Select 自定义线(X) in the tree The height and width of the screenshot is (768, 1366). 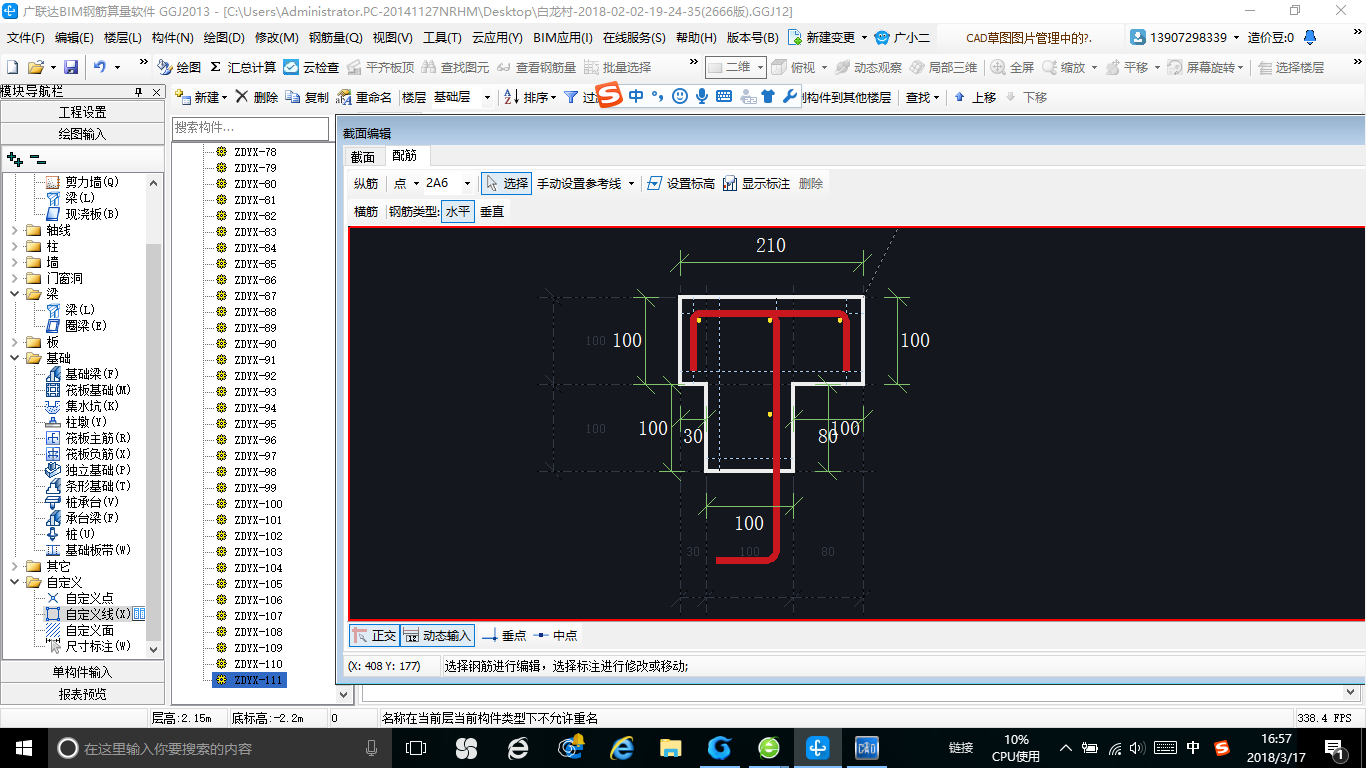point(98,614)
